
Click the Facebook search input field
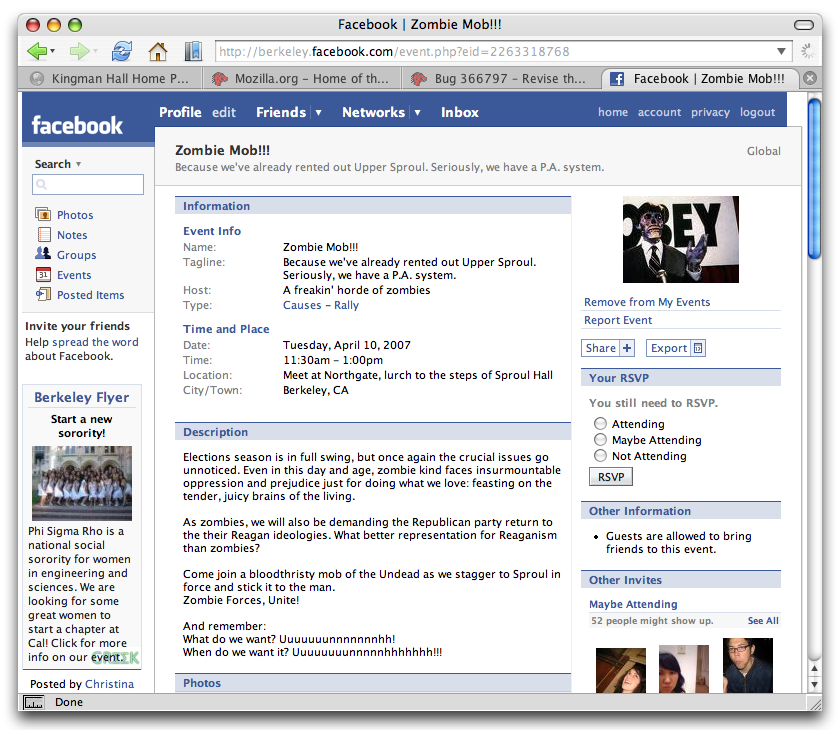point(88,184)
